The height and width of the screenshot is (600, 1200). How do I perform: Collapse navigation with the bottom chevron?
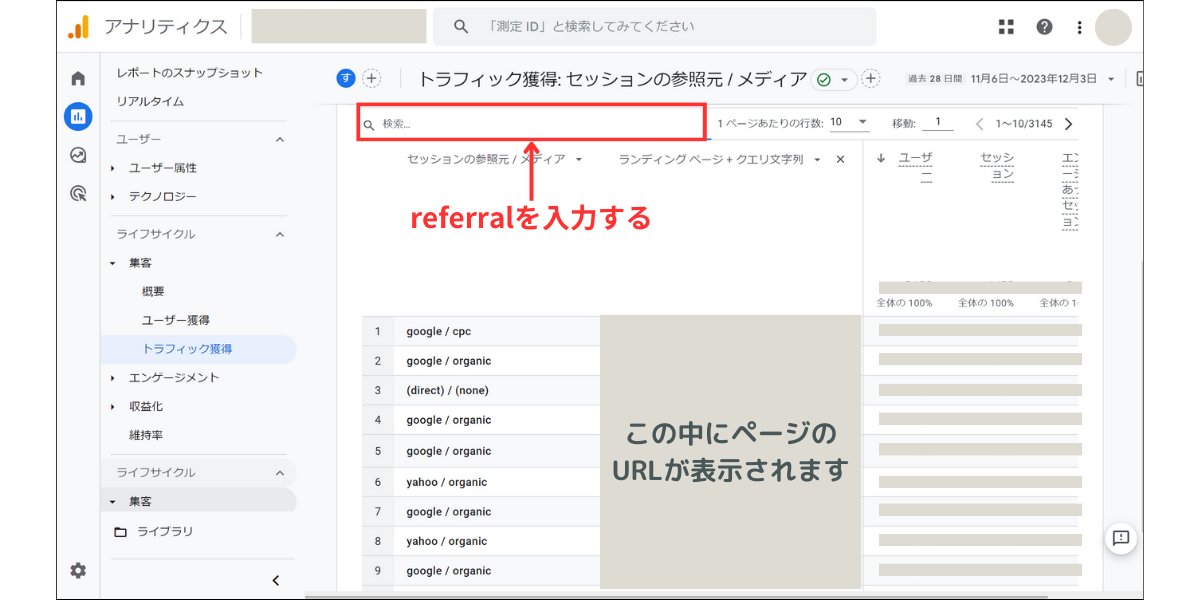[276, 580]
